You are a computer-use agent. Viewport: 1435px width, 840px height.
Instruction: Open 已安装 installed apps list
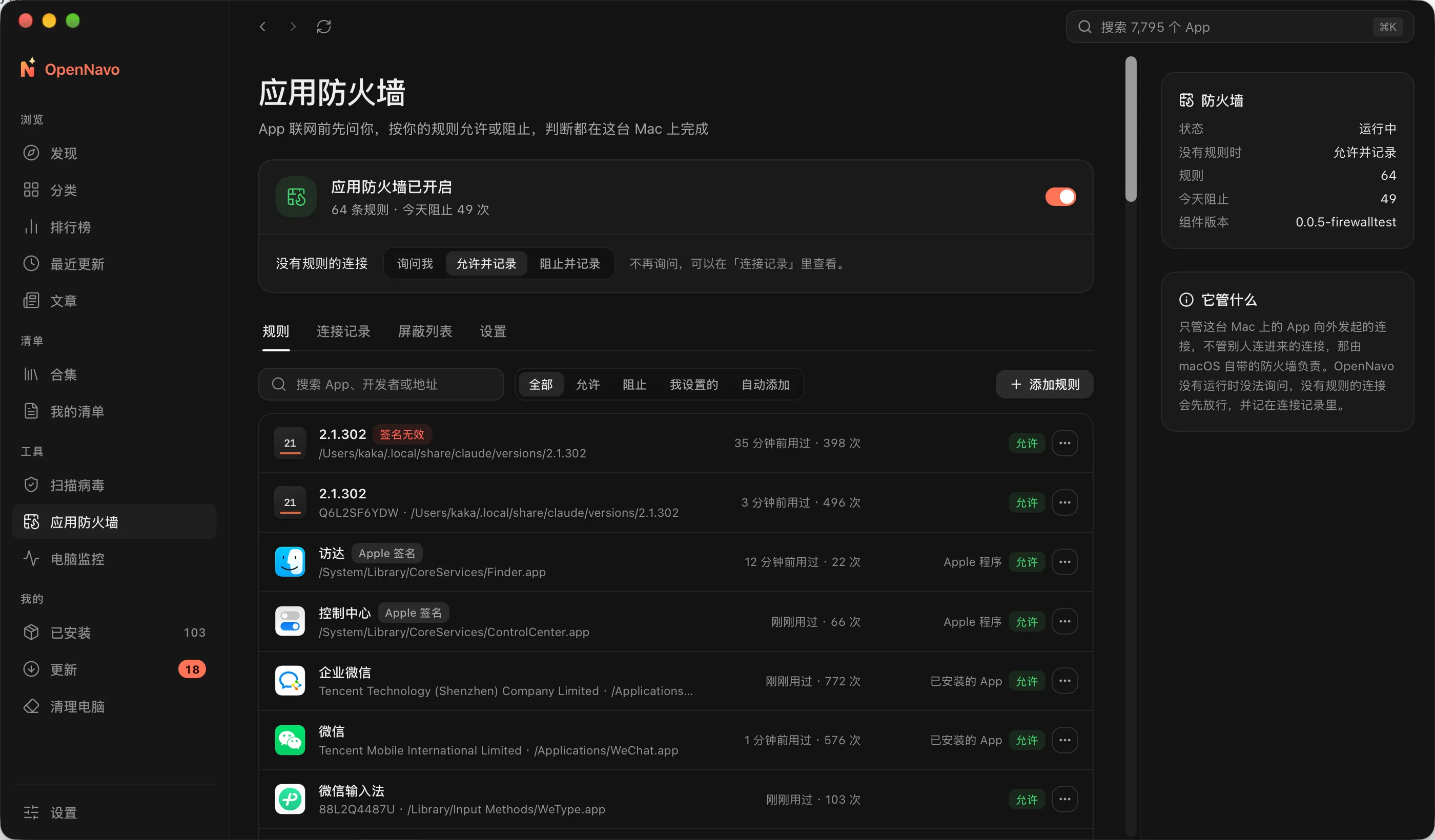click(x=114, y=632)
